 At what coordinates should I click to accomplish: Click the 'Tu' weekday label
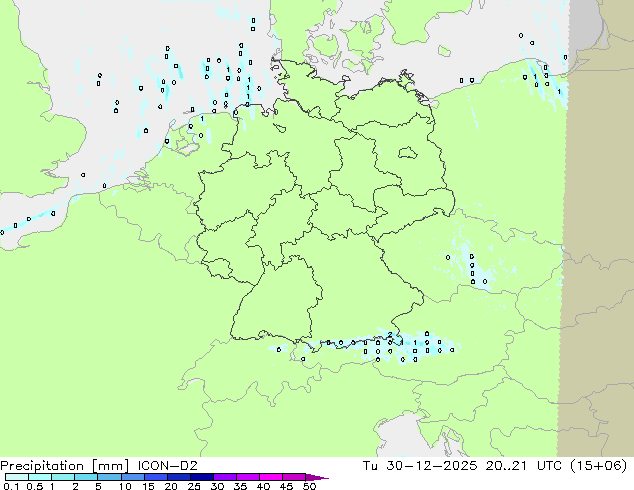pyautogui.click(x=370, y=466)
